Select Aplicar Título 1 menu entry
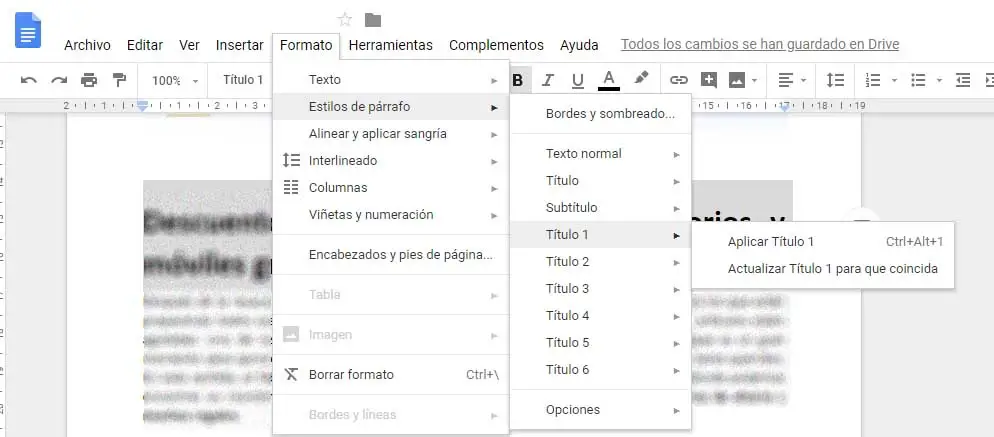 click(771, 241)
